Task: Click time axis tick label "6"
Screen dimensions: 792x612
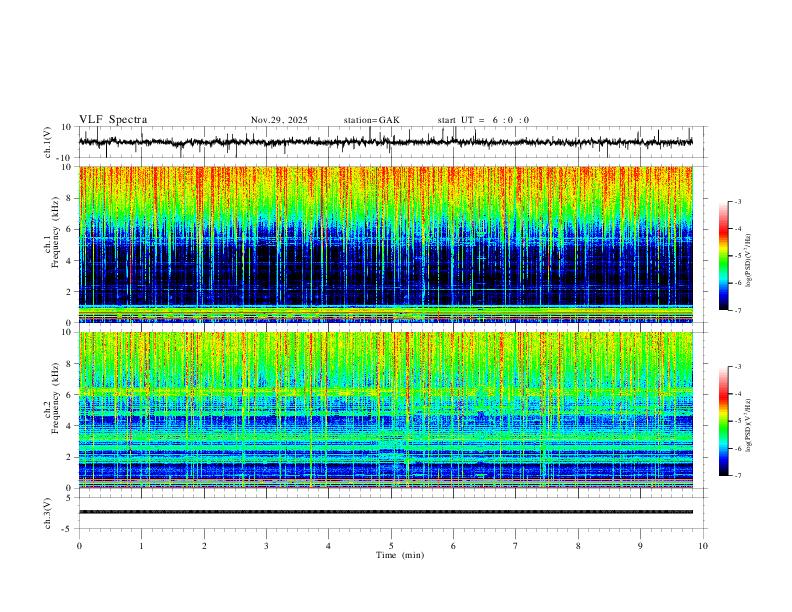Action: coord(453,546)
